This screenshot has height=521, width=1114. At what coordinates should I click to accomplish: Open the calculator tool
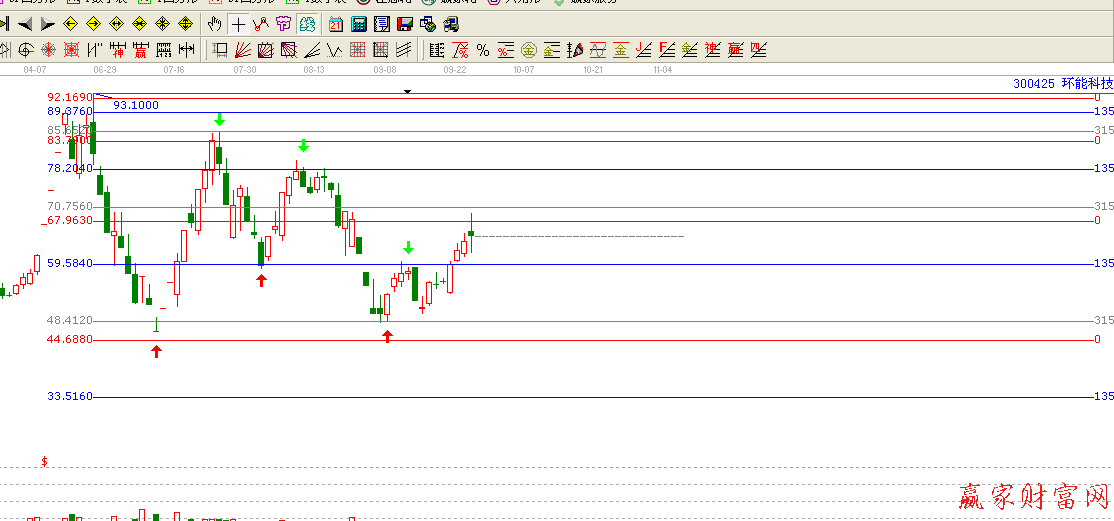pyautogui.click(x=358, y=23)
